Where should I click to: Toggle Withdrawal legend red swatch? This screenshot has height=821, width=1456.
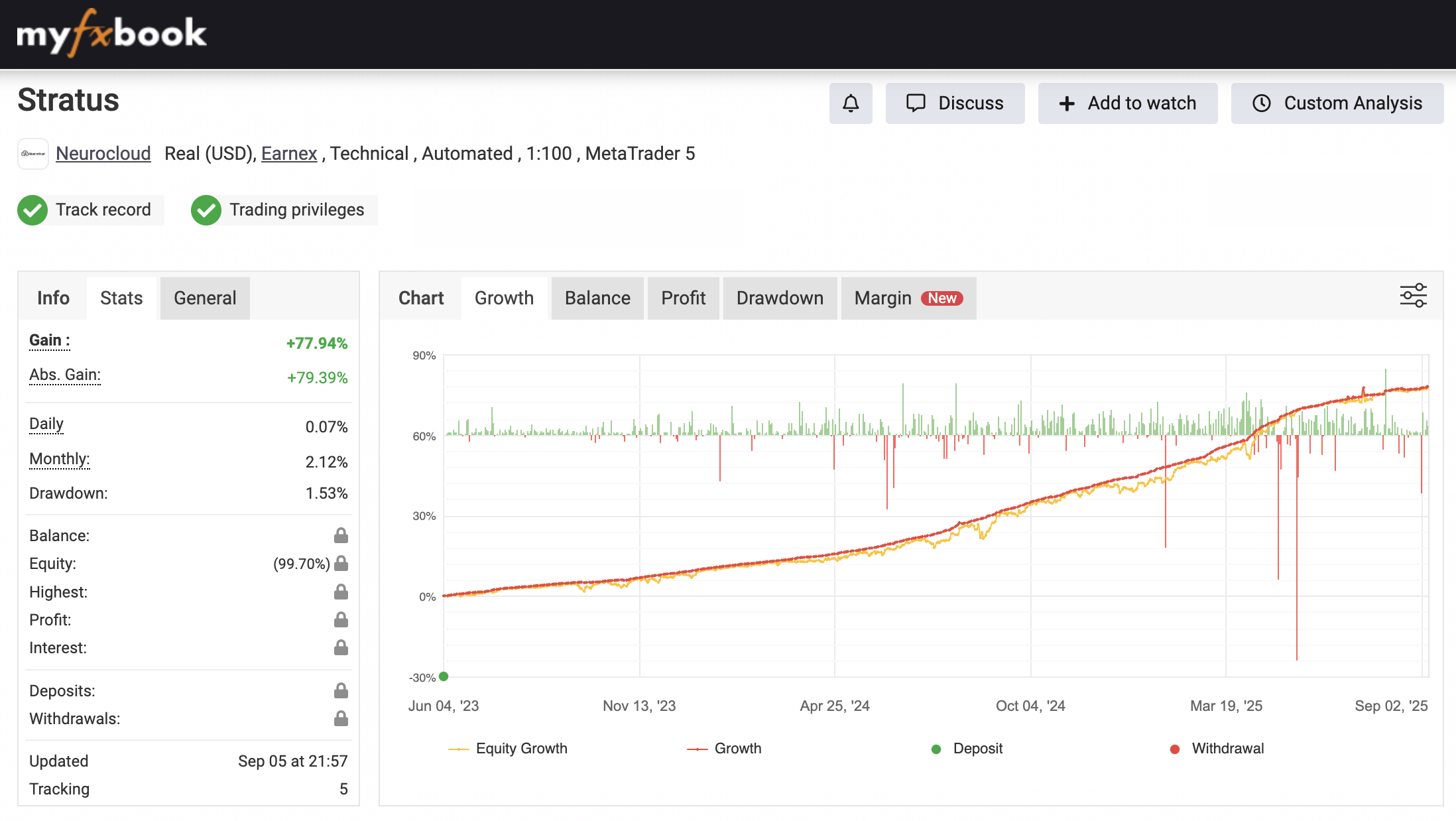pyautogui.click(x=1175, y=749)
